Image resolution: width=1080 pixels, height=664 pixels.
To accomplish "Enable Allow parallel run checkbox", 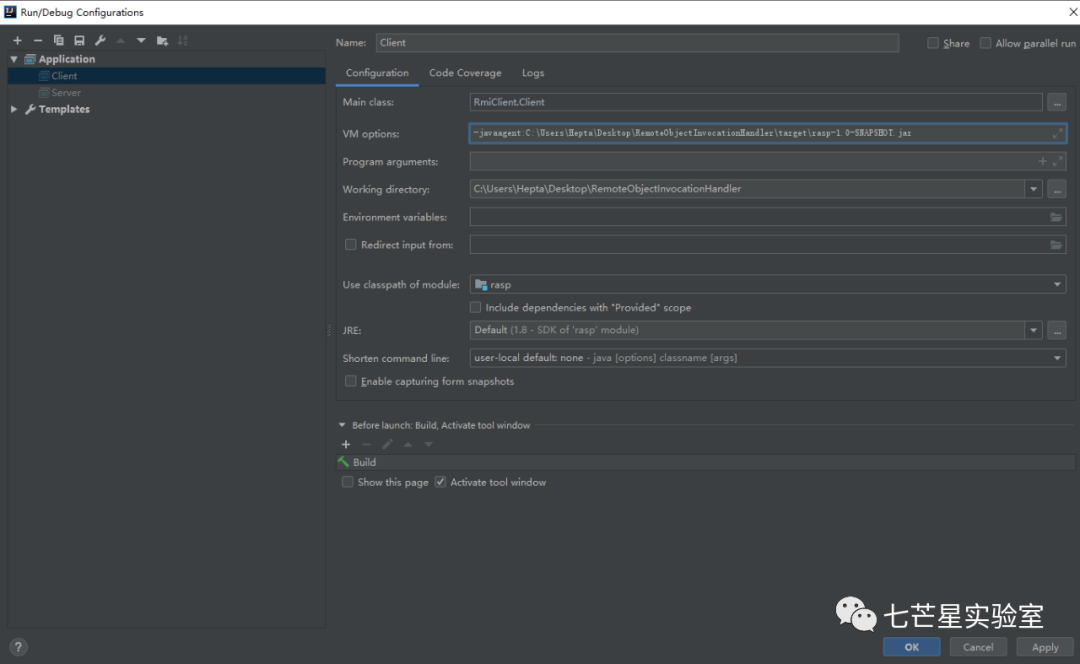I will [985, 43].
